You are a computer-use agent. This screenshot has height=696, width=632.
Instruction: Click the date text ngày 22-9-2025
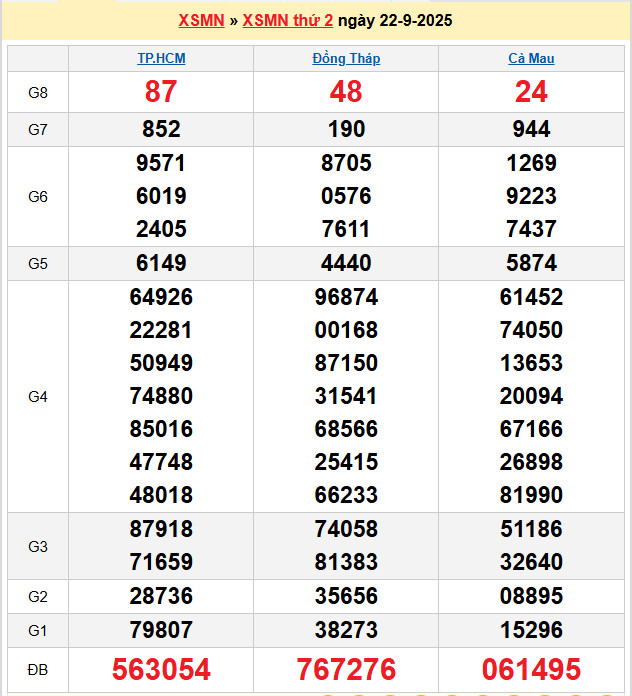[x=395, y=21]
